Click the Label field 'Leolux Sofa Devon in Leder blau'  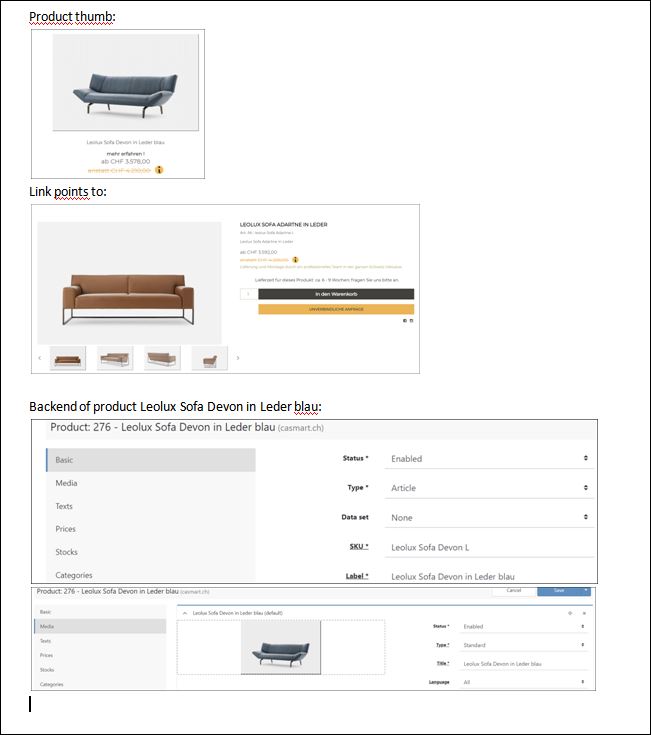(x=489, y=576)
